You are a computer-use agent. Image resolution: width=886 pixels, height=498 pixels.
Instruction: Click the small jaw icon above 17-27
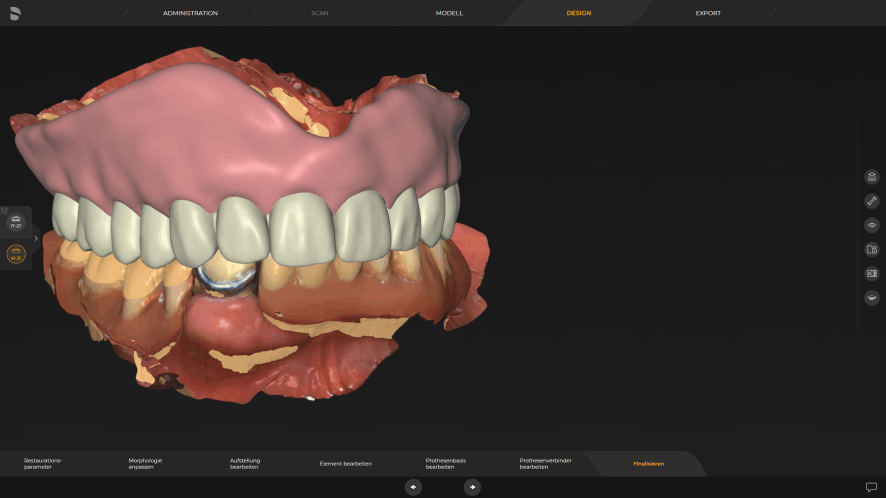coord(7,211)
